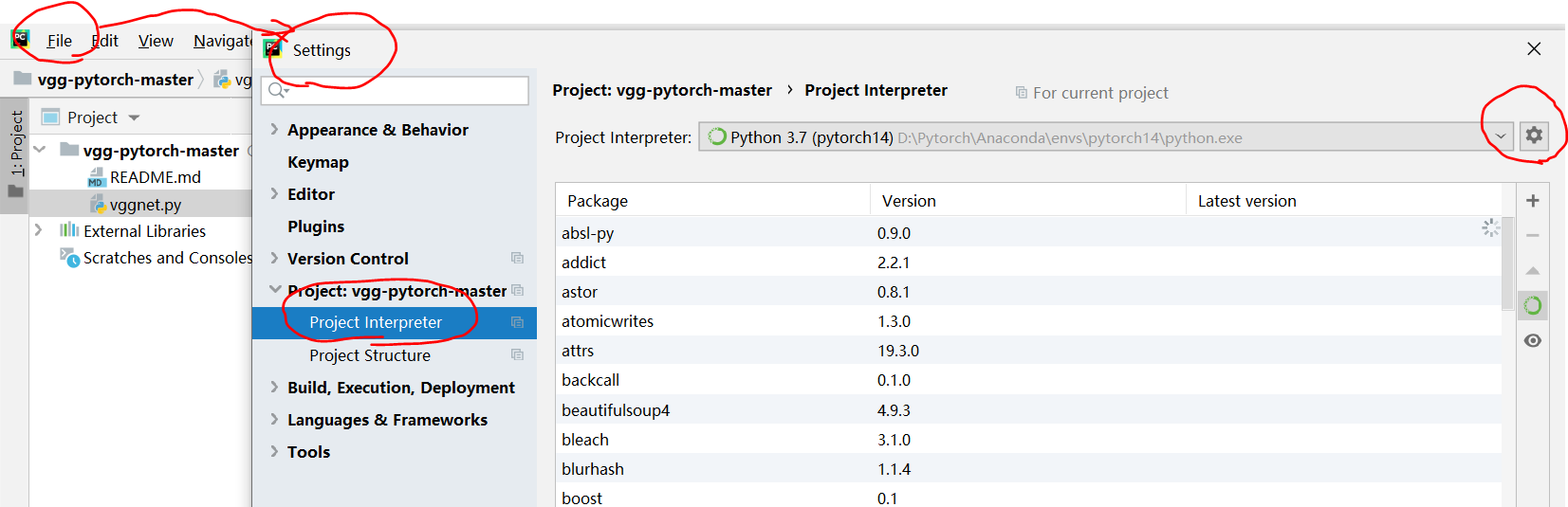Select the astor package row
Viewport: 1568px width, 507px height.
[1028, 291]
